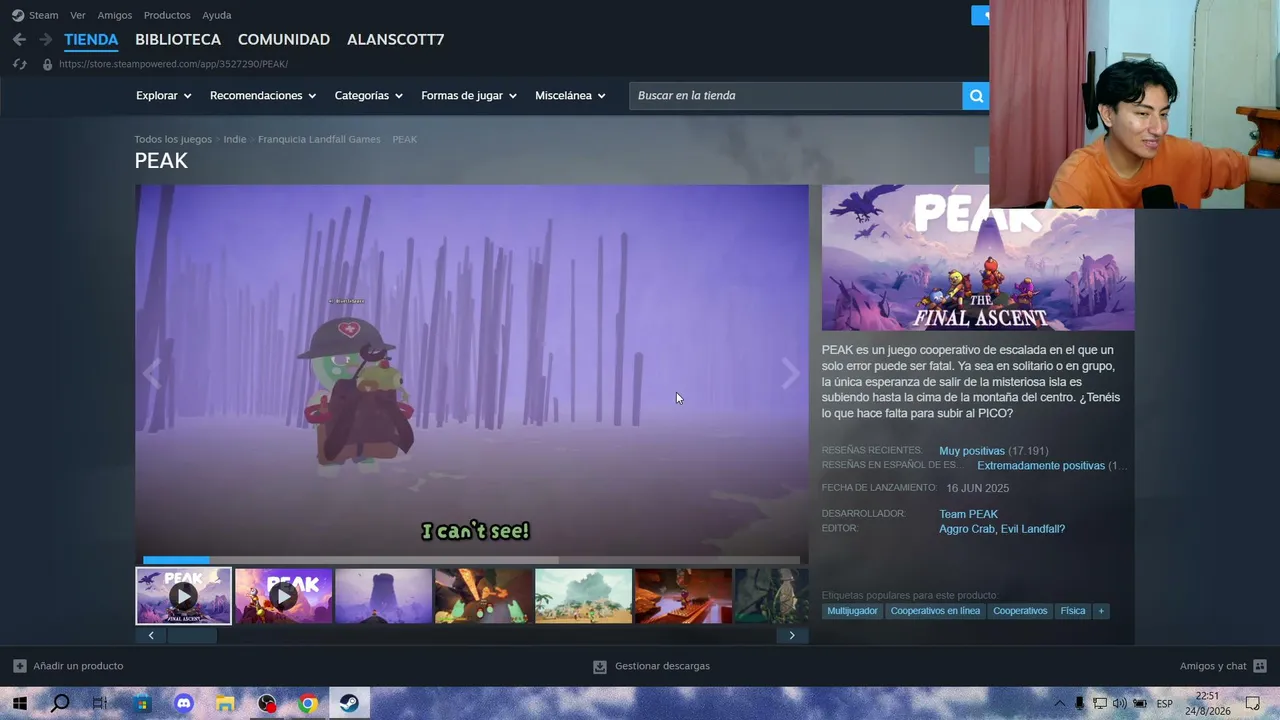This screenshot has height=720, width=1280.
Task: Open the Extremadamente positivas reviews link
Action: click(1041, 466)
